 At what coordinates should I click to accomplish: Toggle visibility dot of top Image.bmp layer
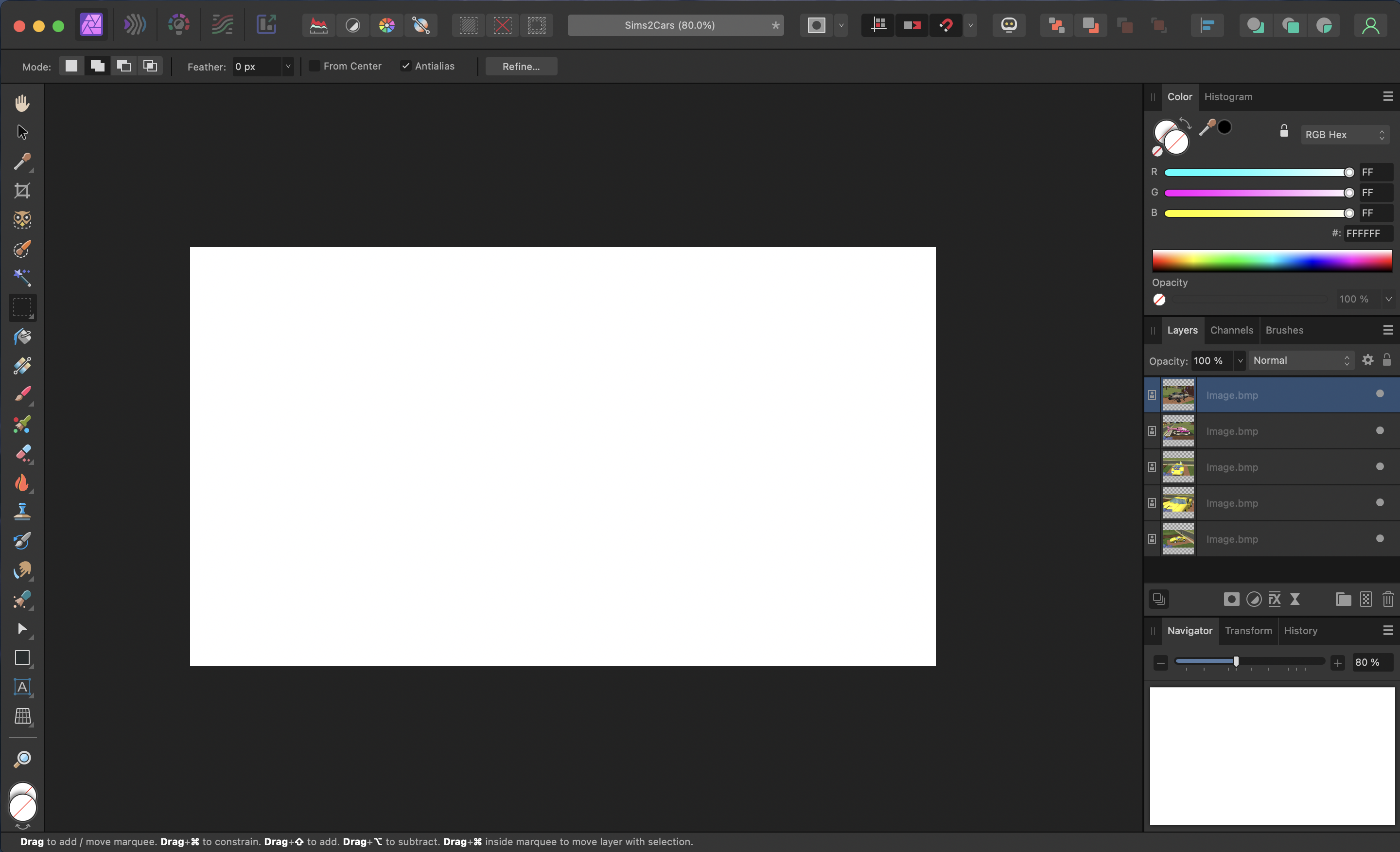tap(1380, 394)
